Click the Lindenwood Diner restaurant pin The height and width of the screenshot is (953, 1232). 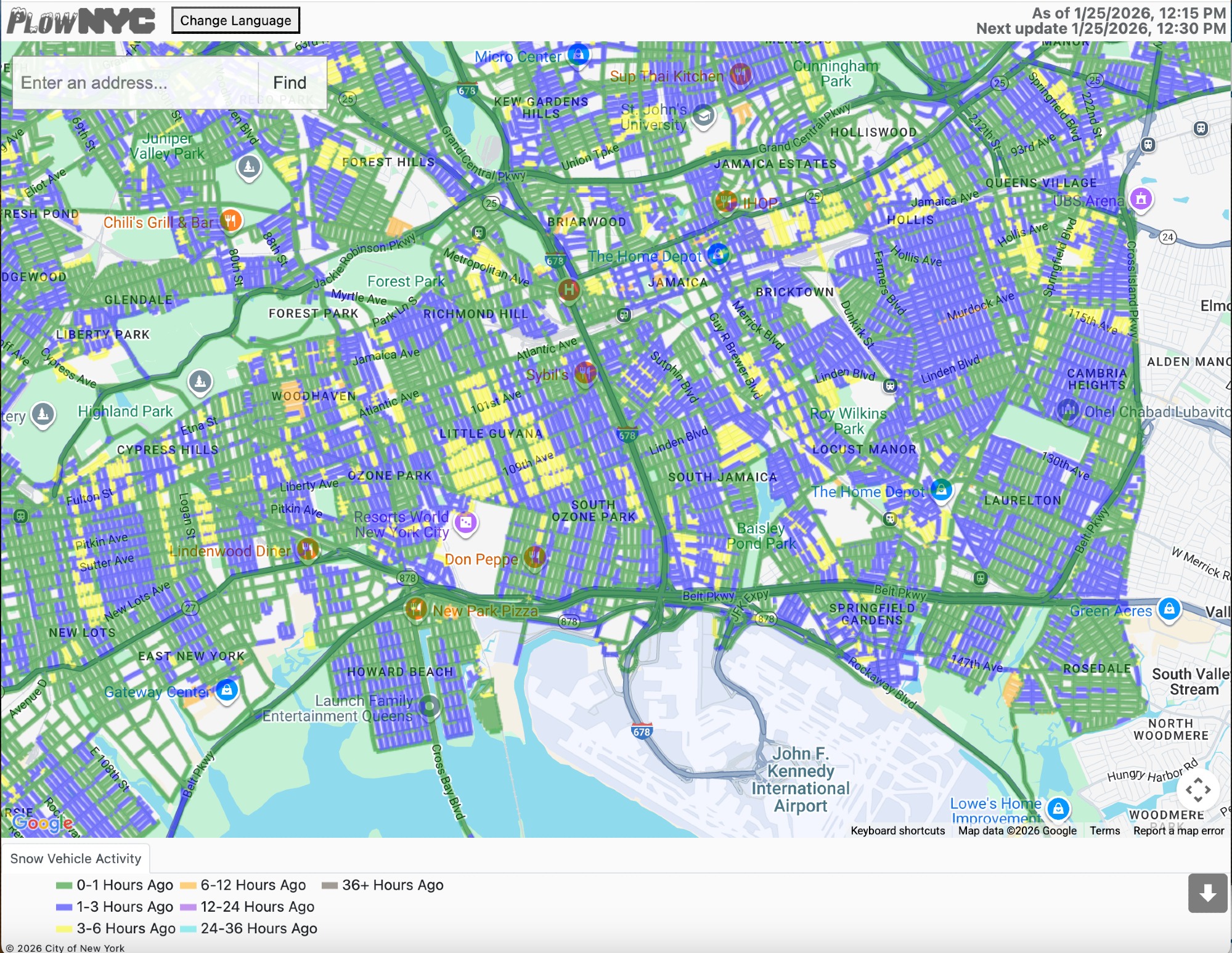click(308, 548)
